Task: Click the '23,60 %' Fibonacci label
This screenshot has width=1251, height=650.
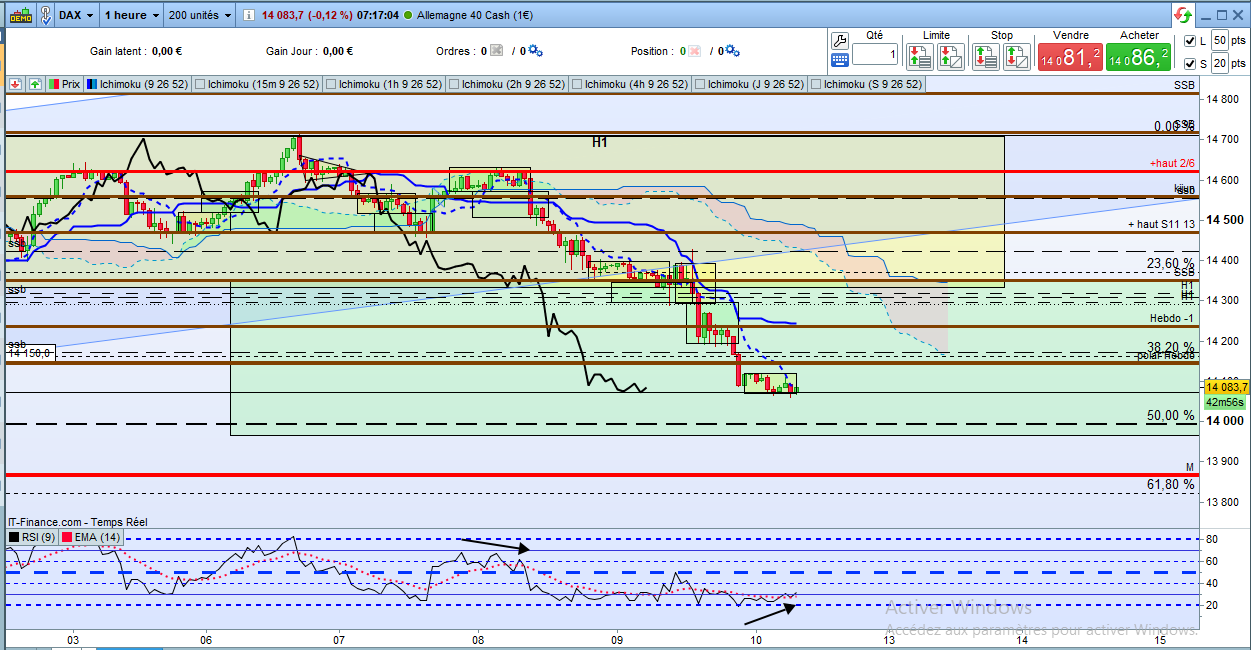Action: (x=1170, y=264)
